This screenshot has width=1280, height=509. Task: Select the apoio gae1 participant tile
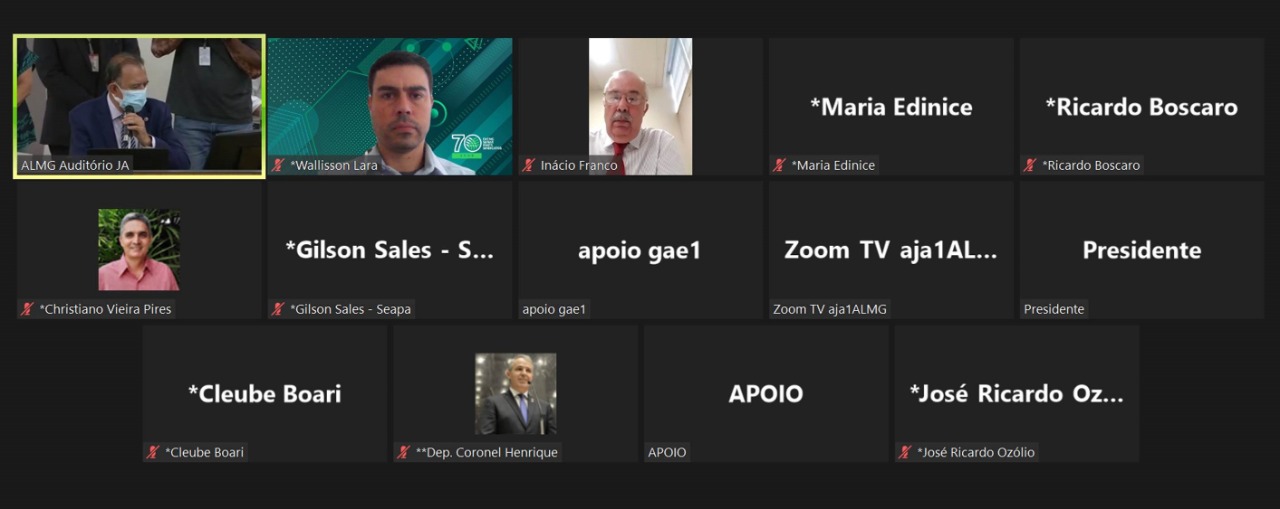(x=640, y=250)
